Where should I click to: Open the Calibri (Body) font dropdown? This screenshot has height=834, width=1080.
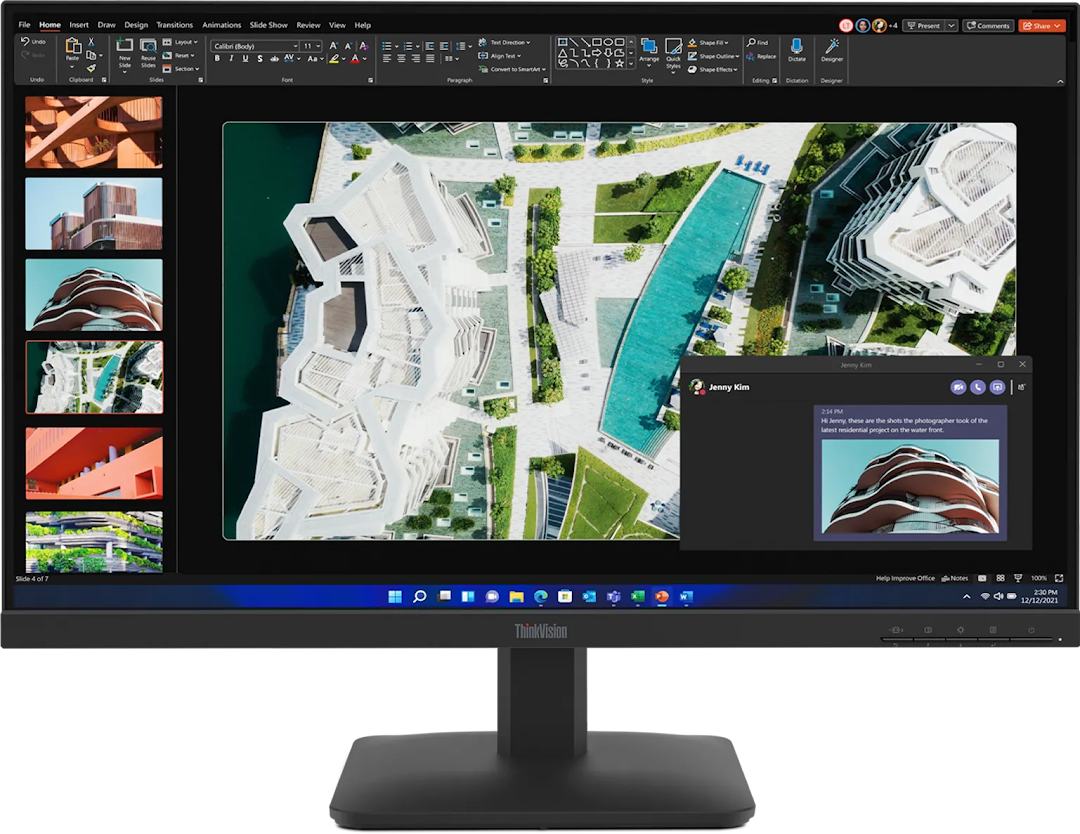[x=255, y=46]
